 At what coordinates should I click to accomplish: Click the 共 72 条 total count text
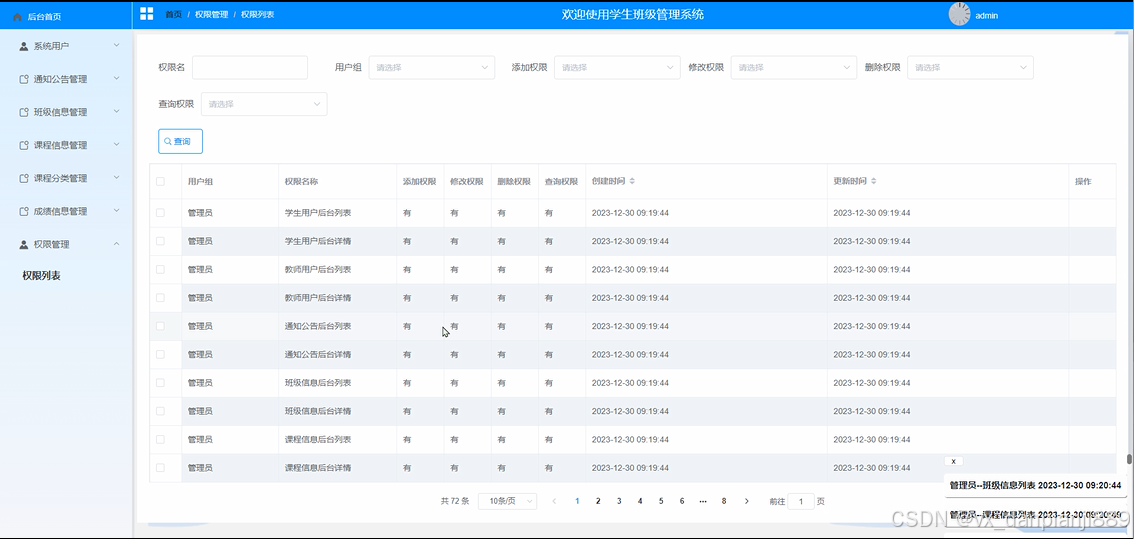point(455,501)
